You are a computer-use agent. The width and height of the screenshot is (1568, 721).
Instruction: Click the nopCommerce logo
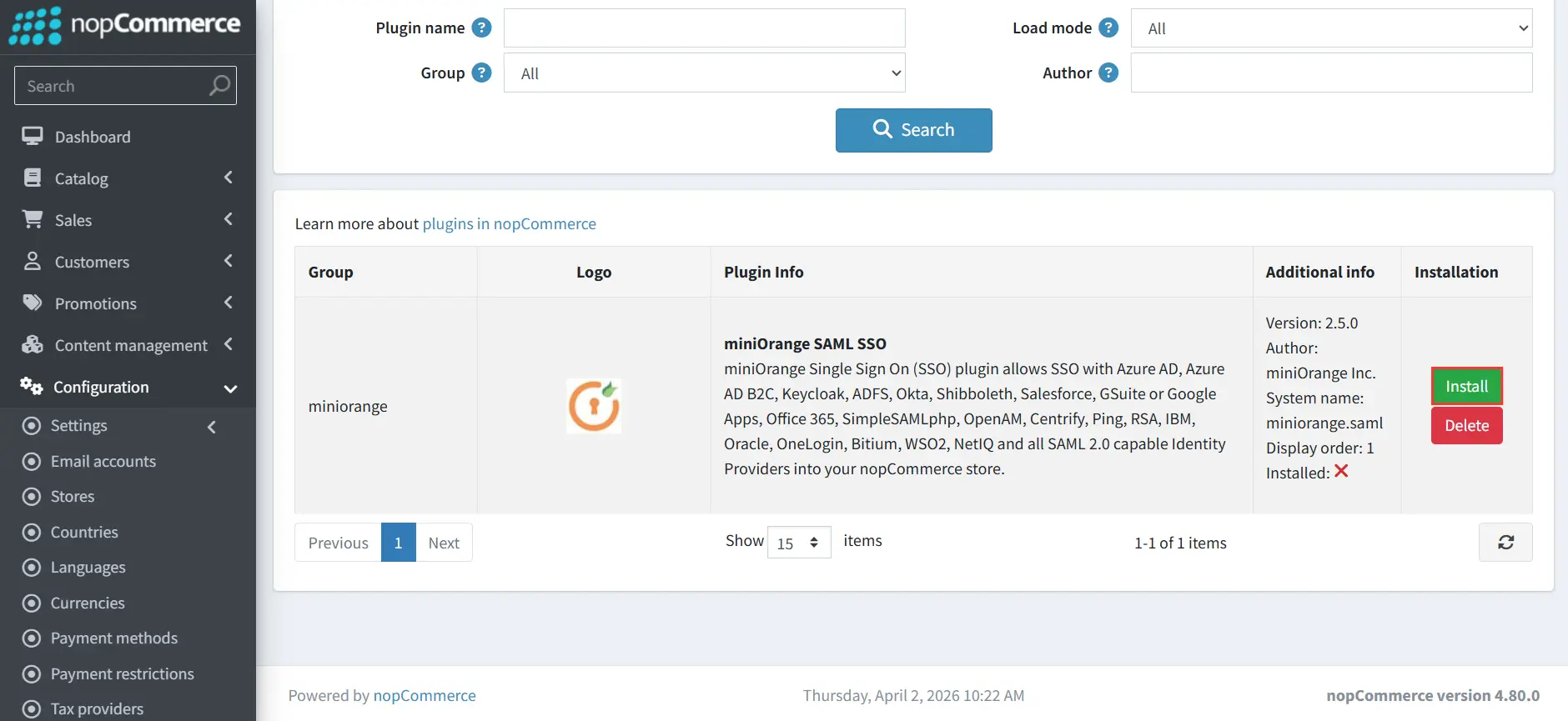click(125, 25)
